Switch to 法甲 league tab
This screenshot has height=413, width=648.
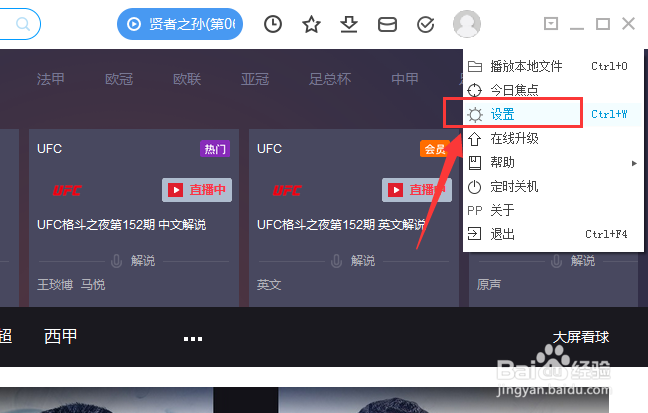tap(51, 79)
